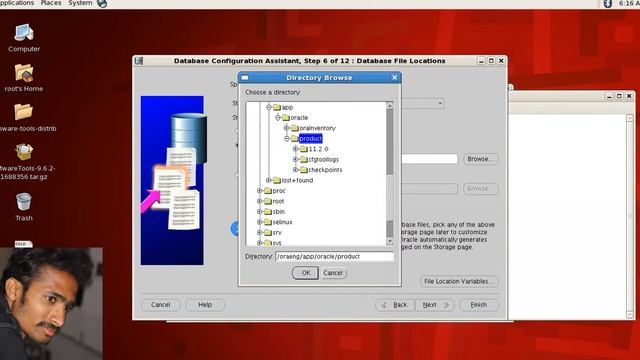
Task: Select the cfgtoollogs folder icon
Action: tap(304, 160)
